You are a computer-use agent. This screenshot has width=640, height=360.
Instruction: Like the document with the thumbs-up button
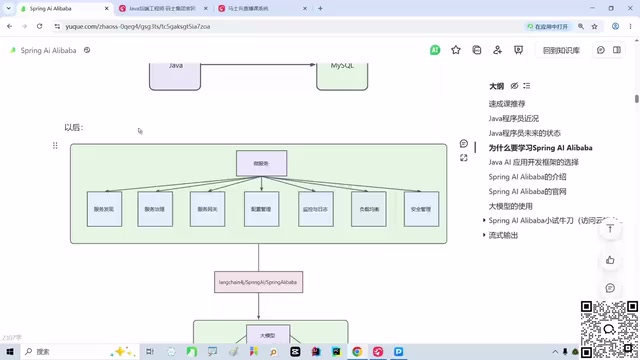(610, 260)
